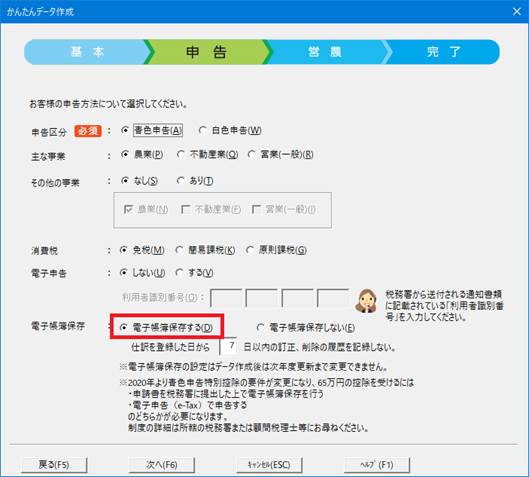Select 電子帳簿保存しない(E) option
Viewport: 529px width, 477px height.
point(306,328)
